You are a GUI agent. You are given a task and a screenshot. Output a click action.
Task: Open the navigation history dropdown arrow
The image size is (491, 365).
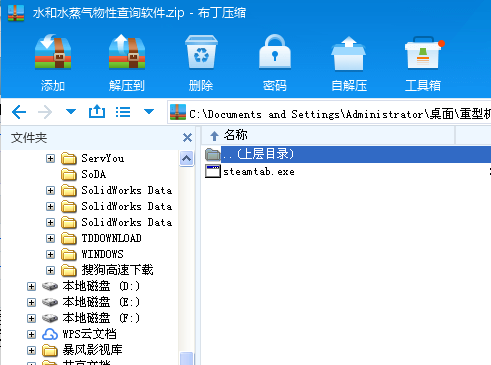pos(71,111)
